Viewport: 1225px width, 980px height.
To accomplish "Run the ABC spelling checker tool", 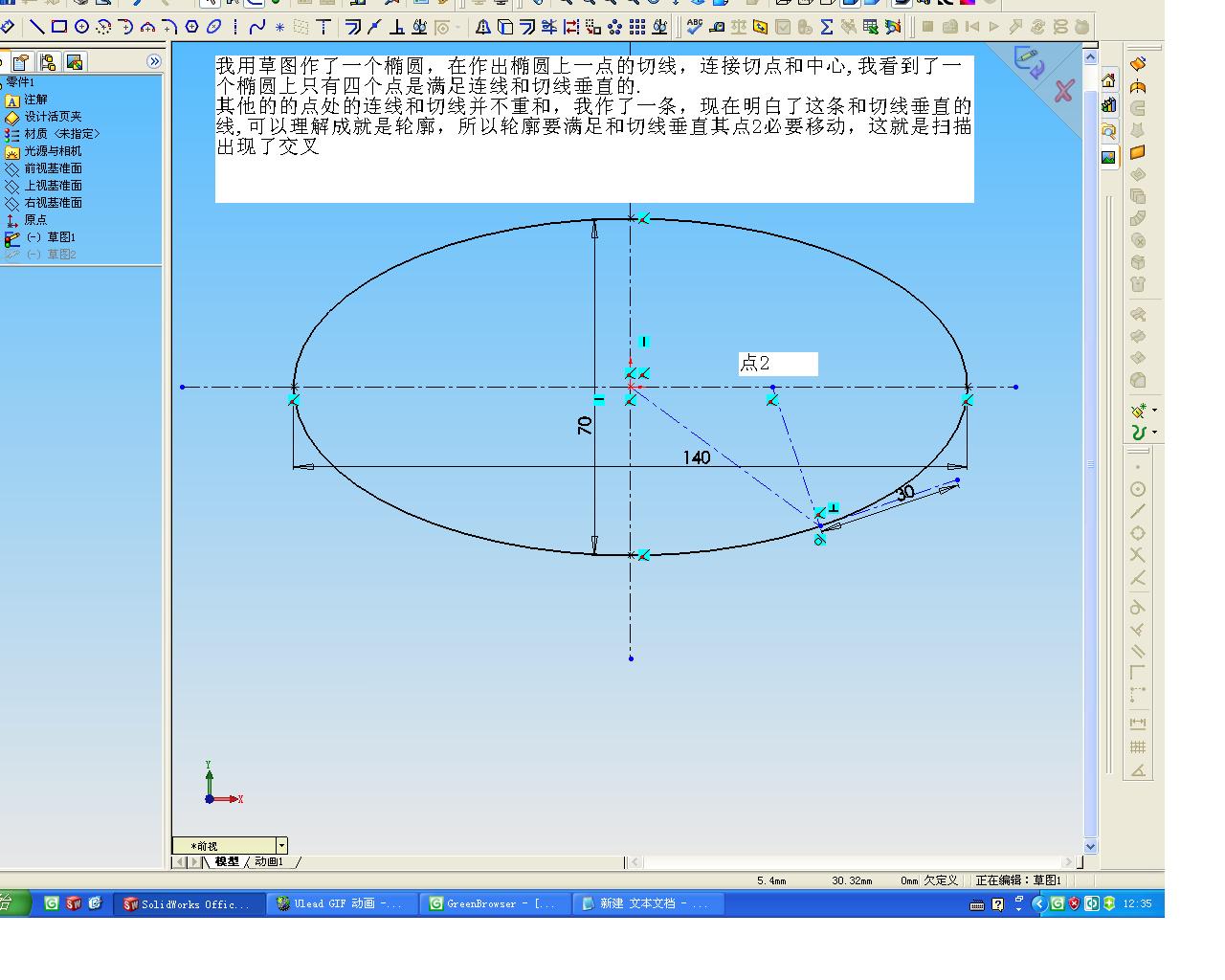I will 695,27.
